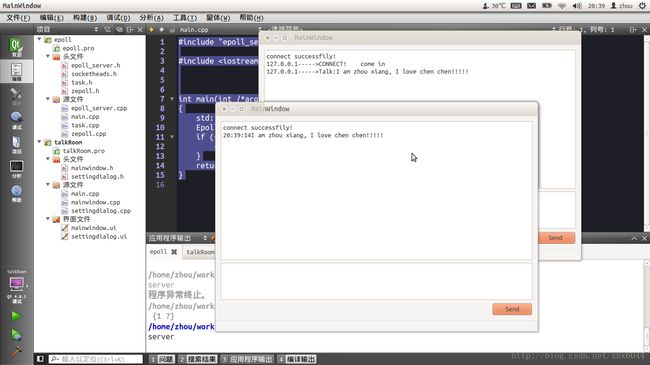Collapse the talkRoom forms folder
650x365 pixels.
click(48, 219)
